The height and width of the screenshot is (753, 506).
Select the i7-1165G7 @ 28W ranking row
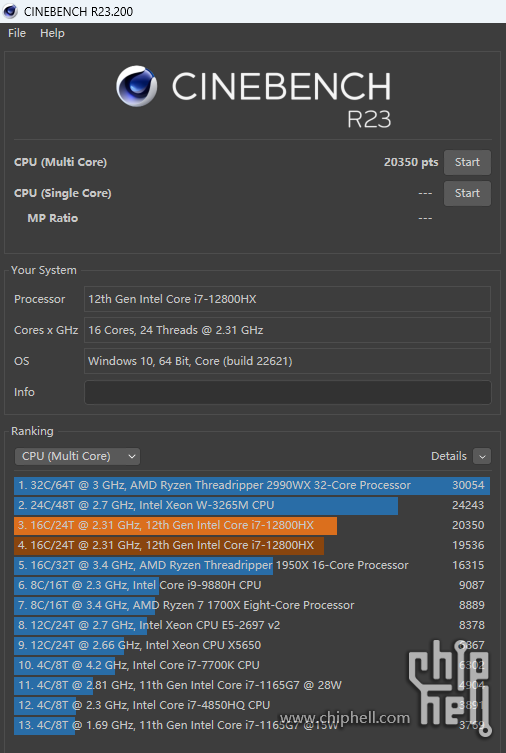(x=252, y=685)
